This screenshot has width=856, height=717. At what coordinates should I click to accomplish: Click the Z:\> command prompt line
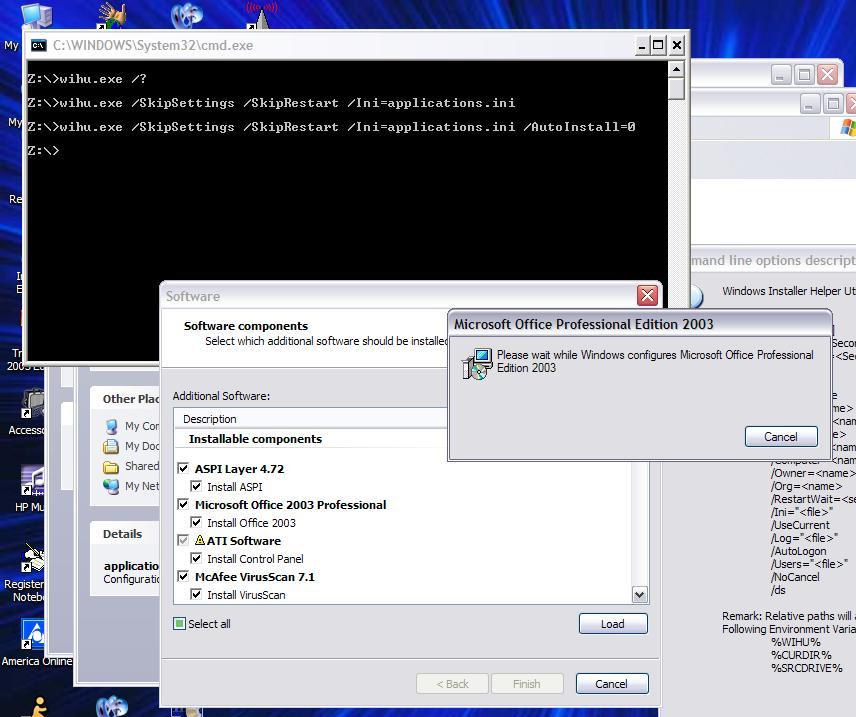[x=43, y=151]
